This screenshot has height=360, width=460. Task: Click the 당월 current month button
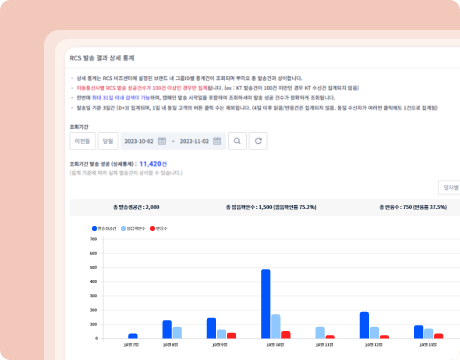(108, 141)
